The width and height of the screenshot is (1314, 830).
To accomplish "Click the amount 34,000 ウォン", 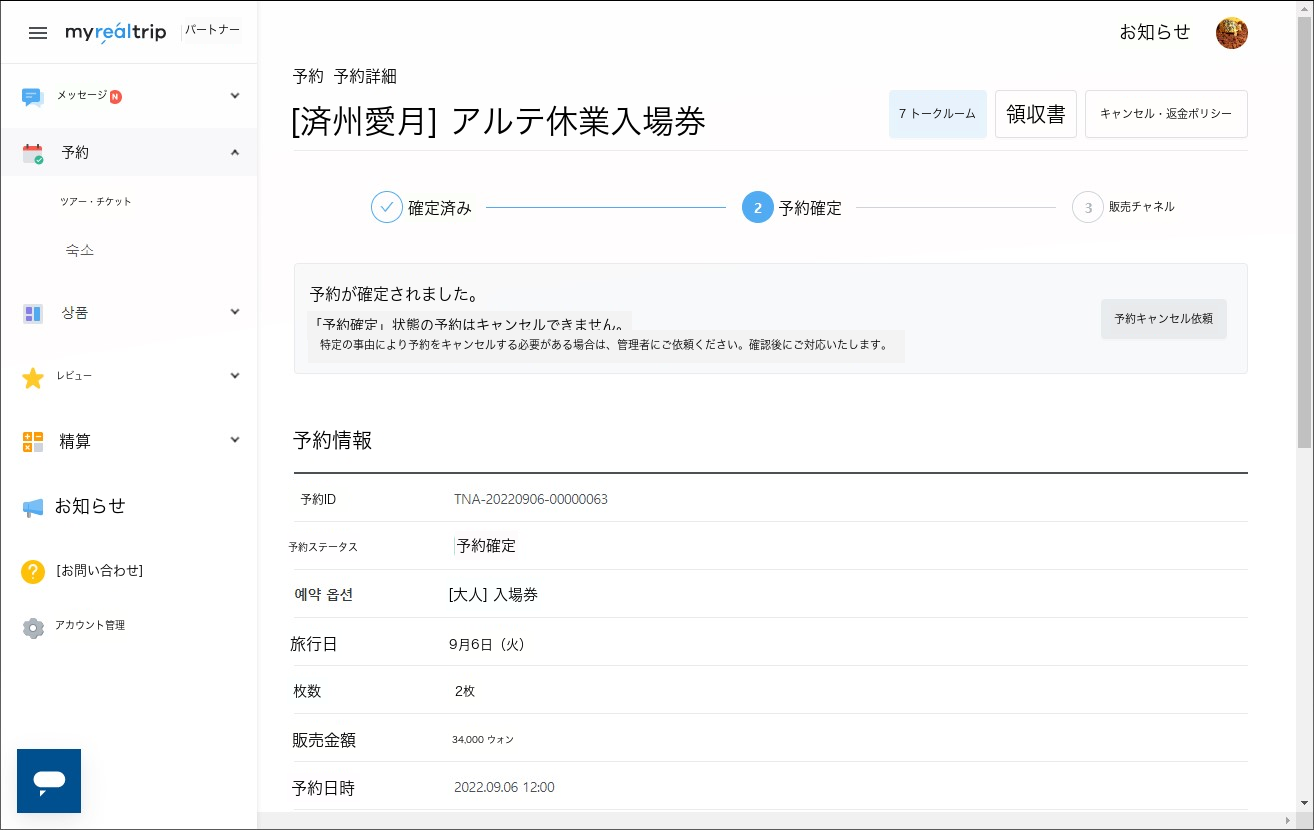I will point(483,740).
